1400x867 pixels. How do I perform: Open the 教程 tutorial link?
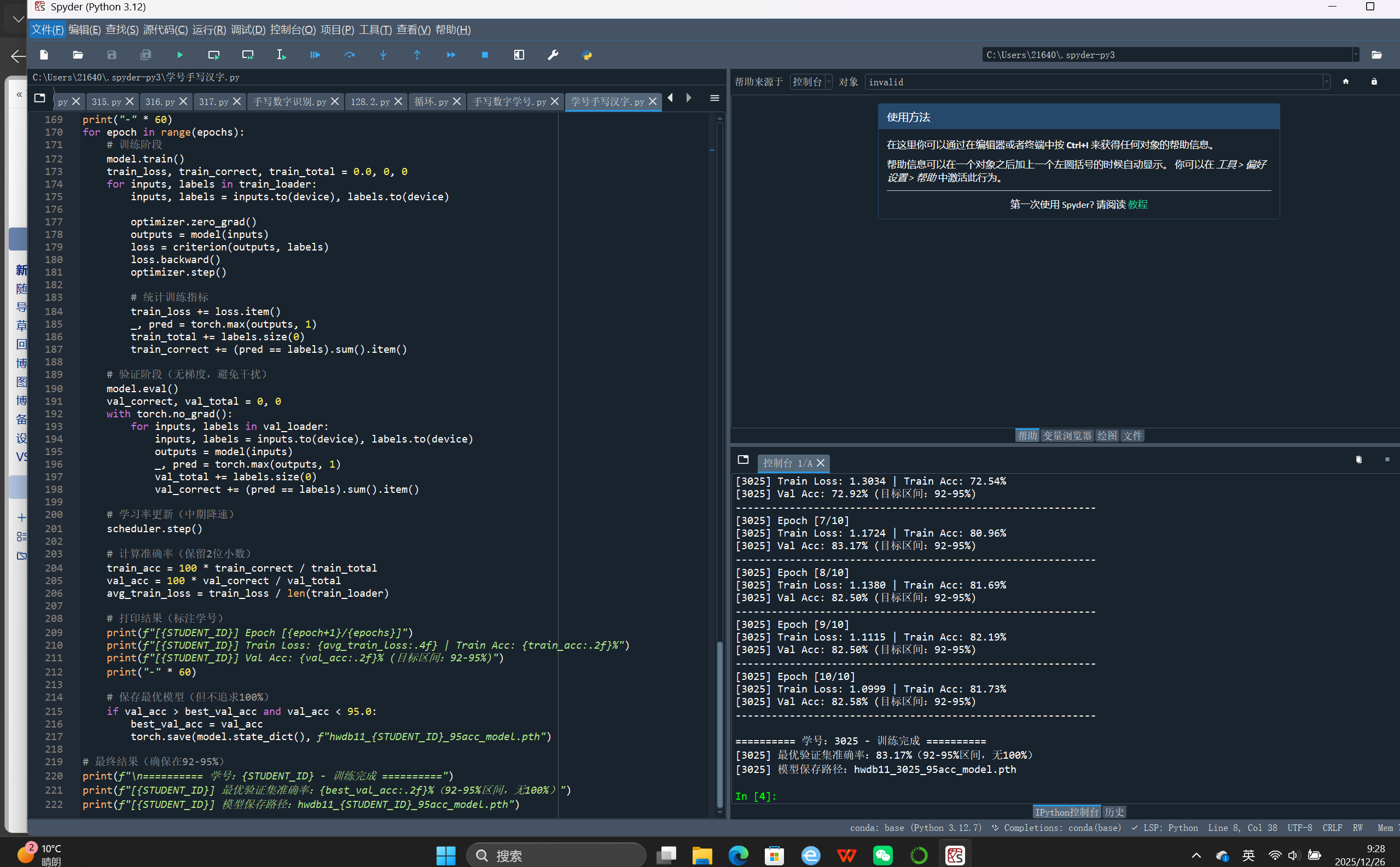pos(1137,205)
